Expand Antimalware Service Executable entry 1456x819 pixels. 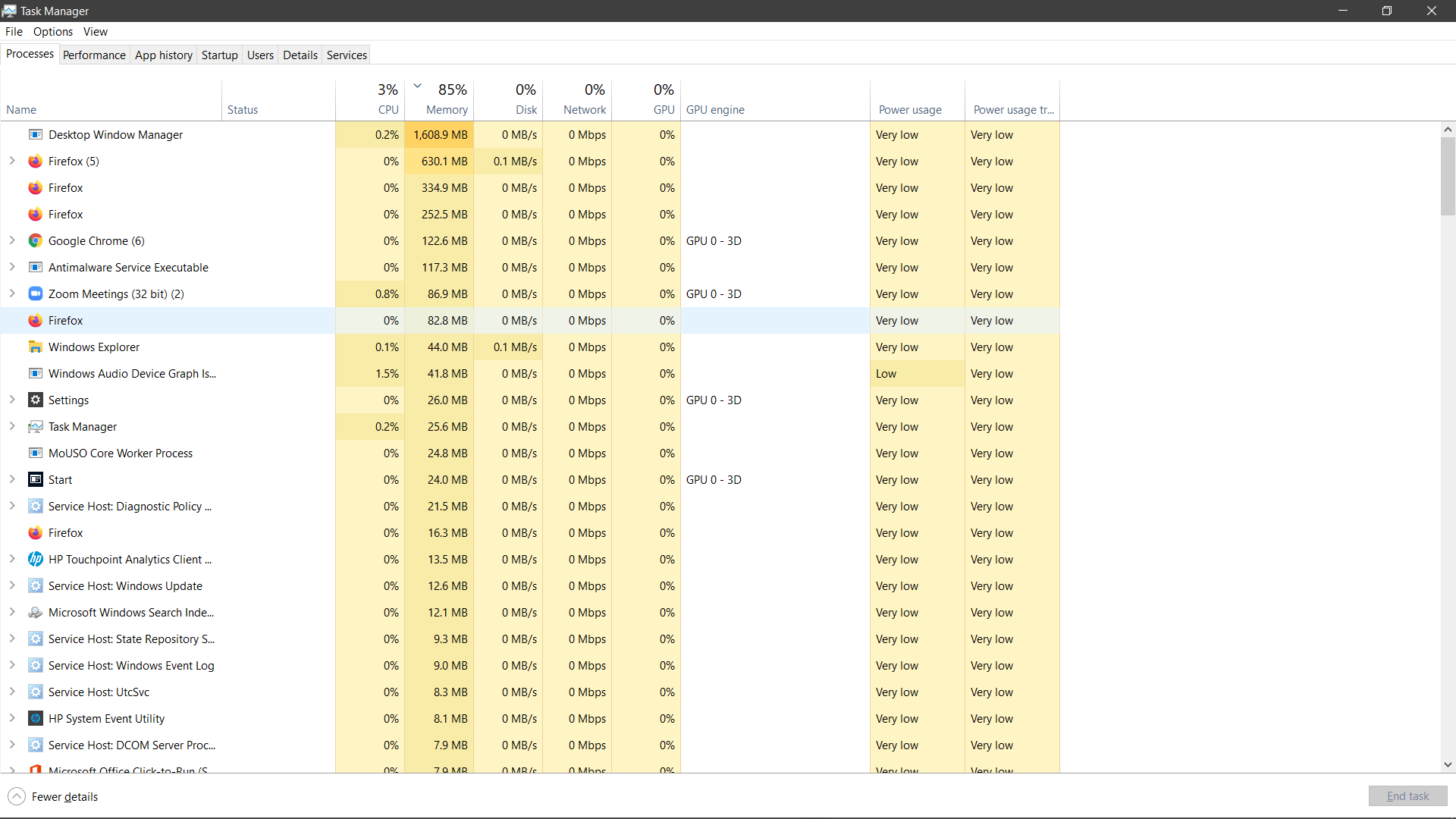(12, 267)
